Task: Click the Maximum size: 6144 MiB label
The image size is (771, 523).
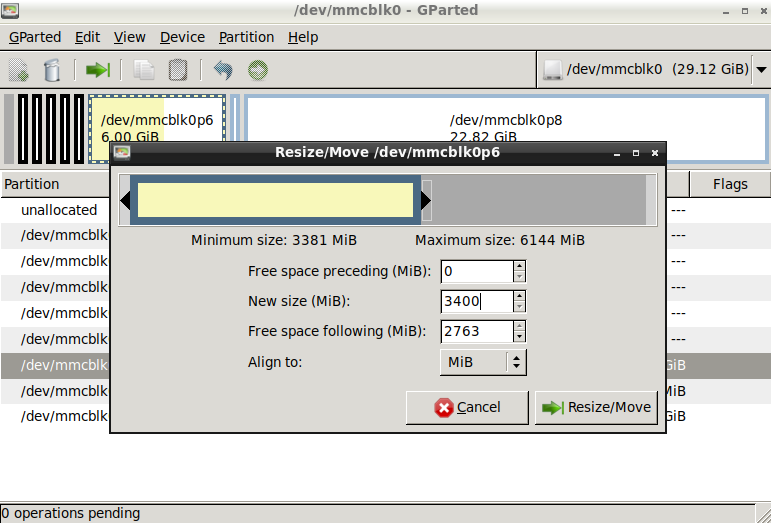Action: 500,240
